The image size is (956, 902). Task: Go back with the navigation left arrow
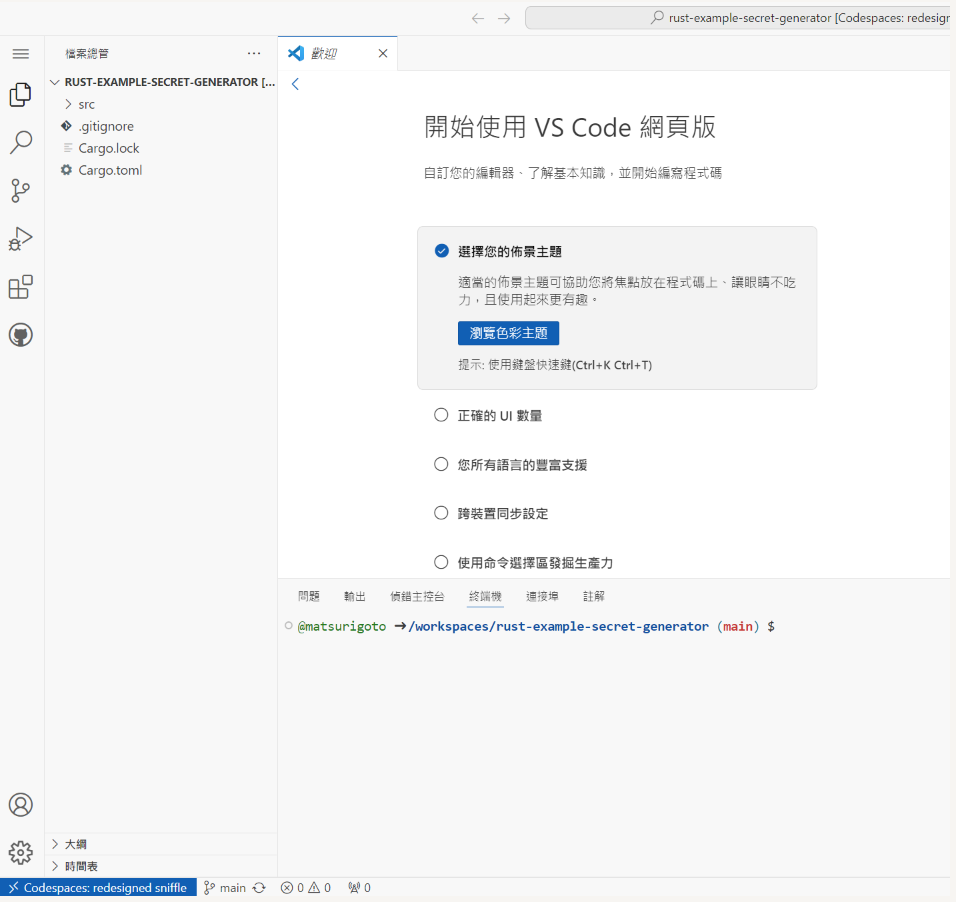pos(478,18)
